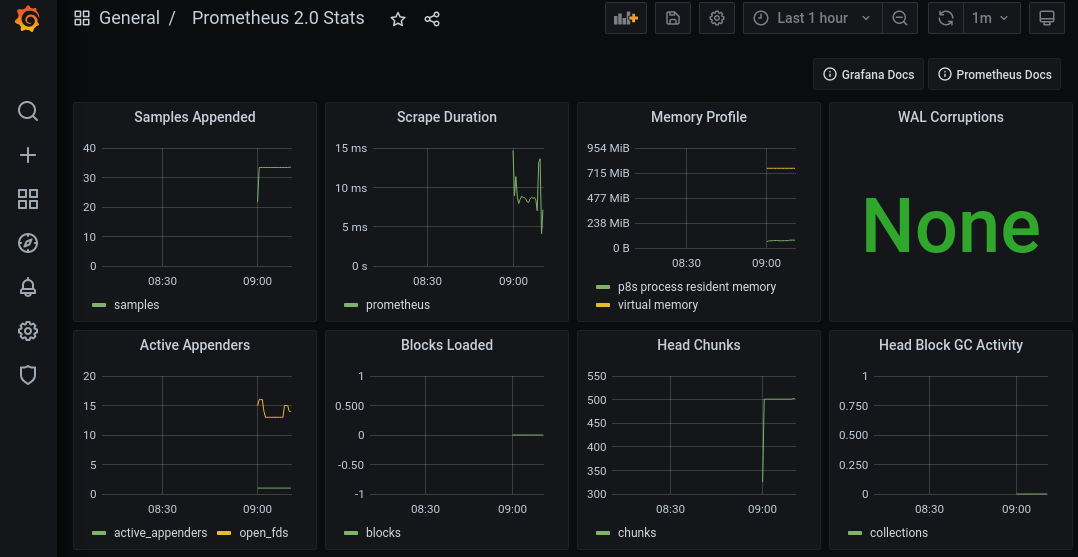Share the dashboard via share icon
The height and width of the screenshot is (557, 1078).
432,19
